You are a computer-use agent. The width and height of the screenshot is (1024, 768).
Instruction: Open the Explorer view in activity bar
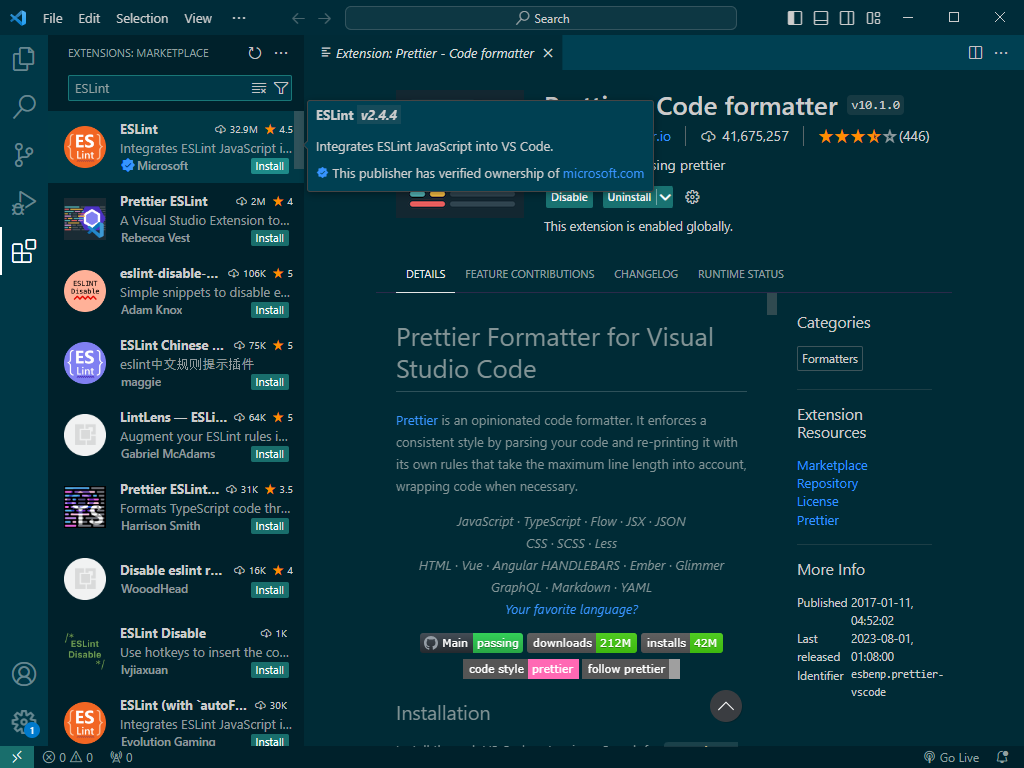(24, 59)
